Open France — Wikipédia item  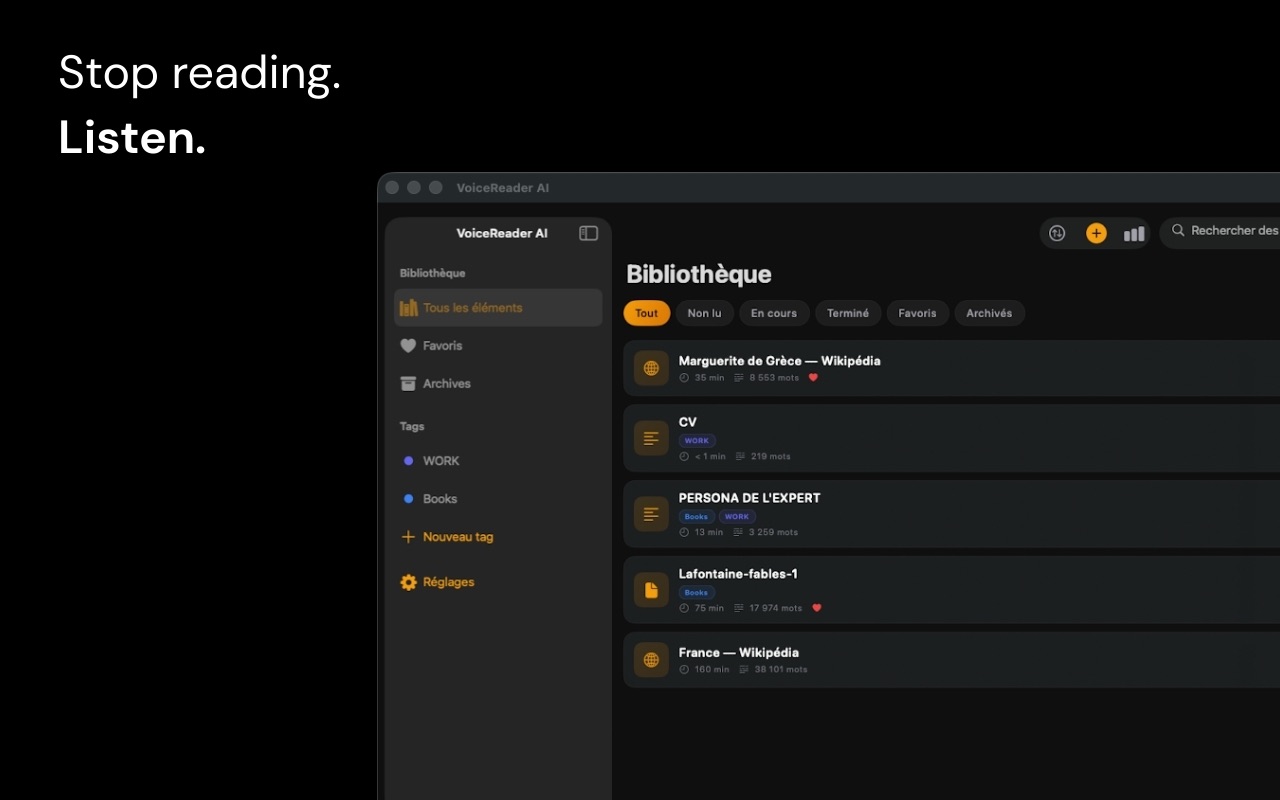pos(951,660)
